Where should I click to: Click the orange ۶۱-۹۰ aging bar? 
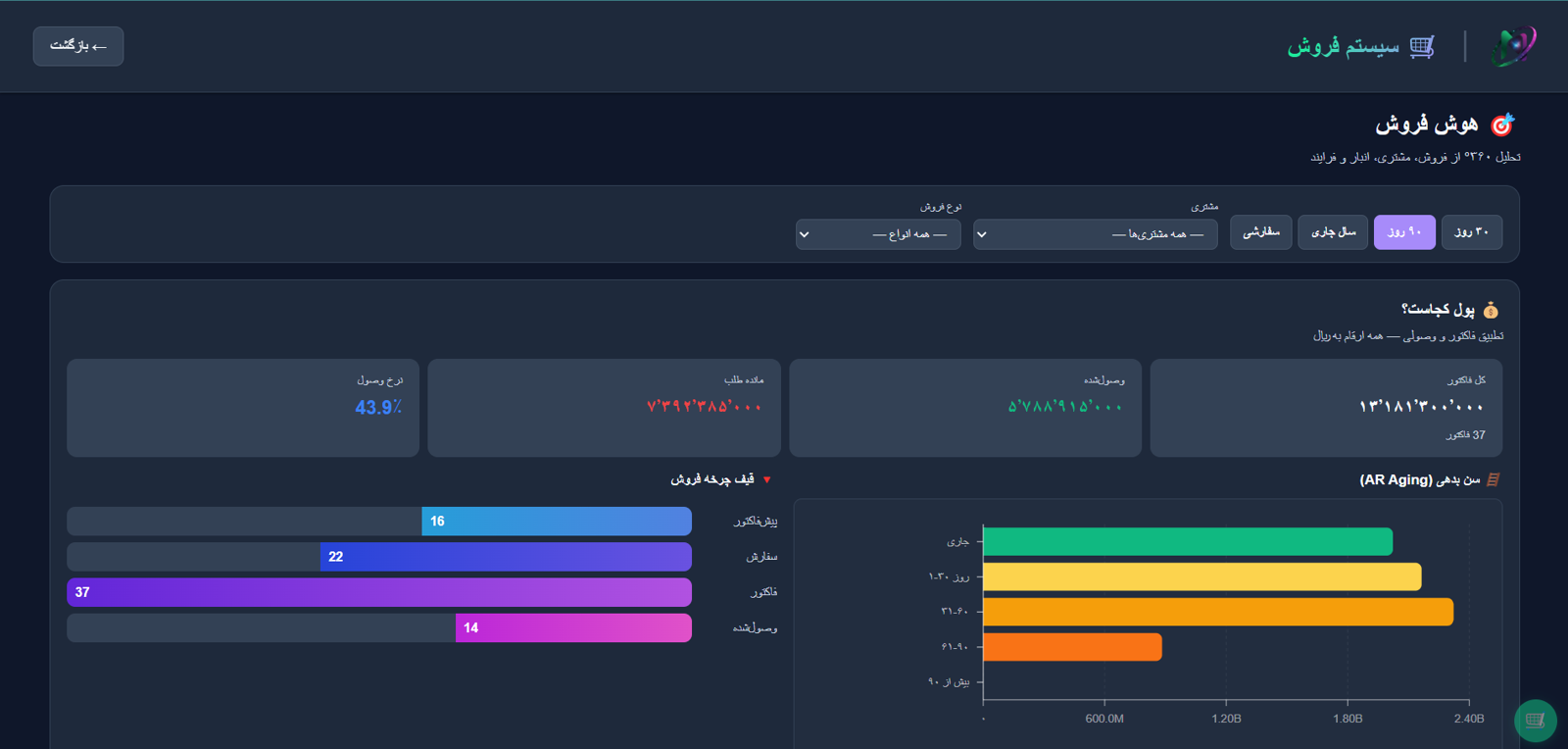tap(1072, 647)
